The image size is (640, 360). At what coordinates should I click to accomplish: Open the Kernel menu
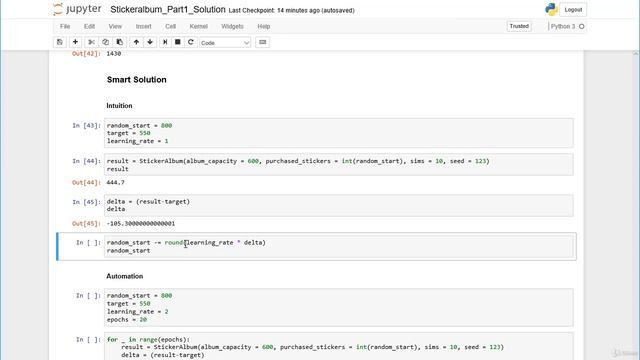point(198,26)
